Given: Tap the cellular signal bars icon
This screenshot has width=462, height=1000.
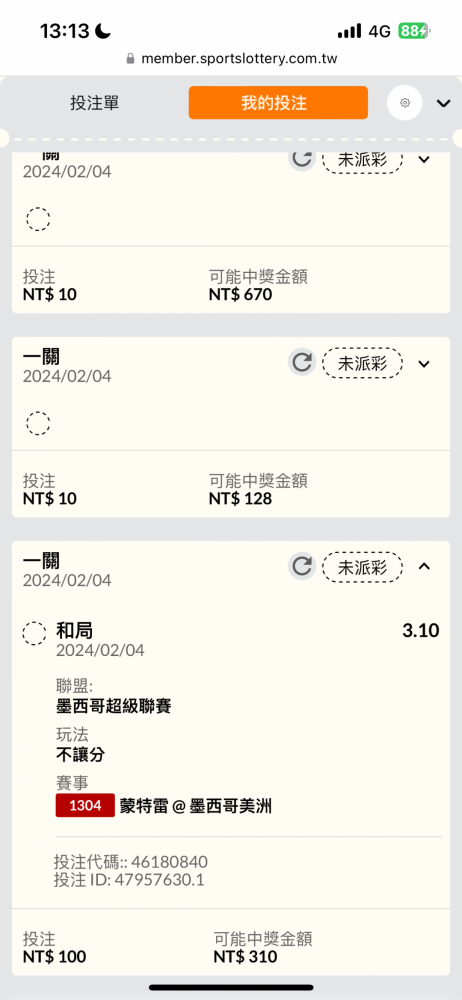Looking at the screenshot, I should tap(349, 31).
